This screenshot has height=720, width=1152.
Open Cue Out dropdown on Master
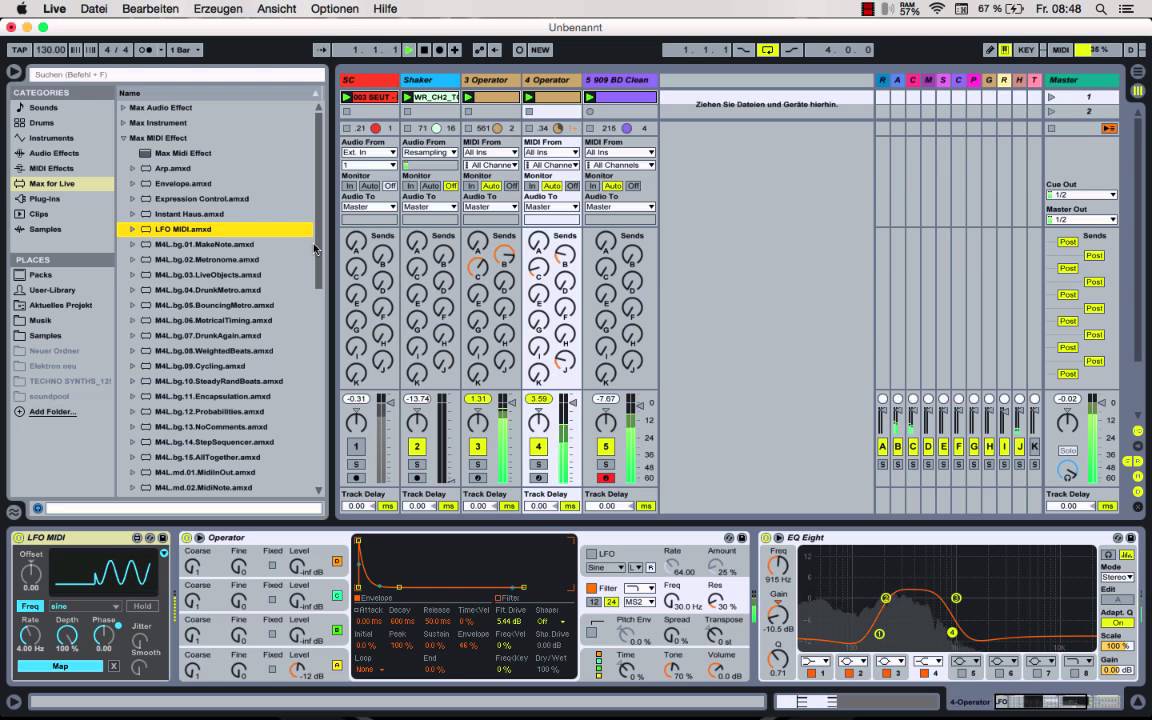(x=1081, y=195)
